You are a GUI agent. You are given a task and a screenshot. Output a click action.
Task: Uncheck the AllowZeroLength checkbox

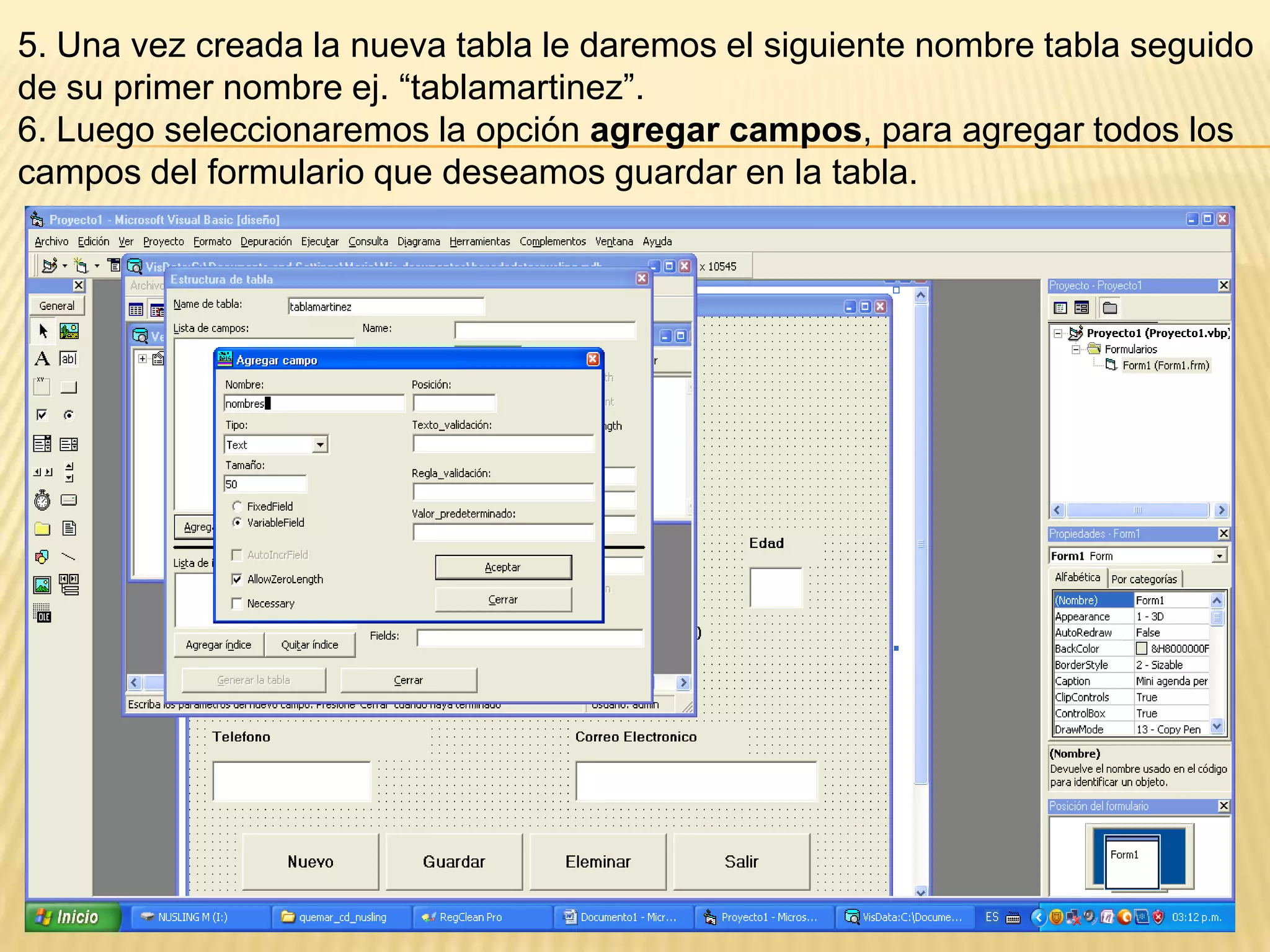coord(236,579)
